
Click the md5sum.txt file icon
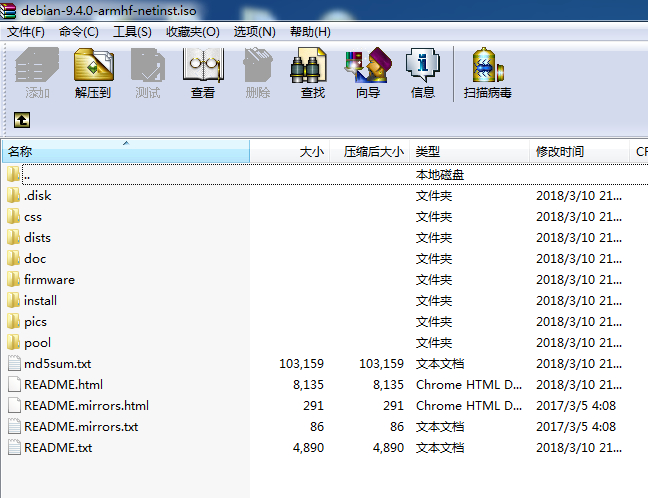[x=14, y=364]
